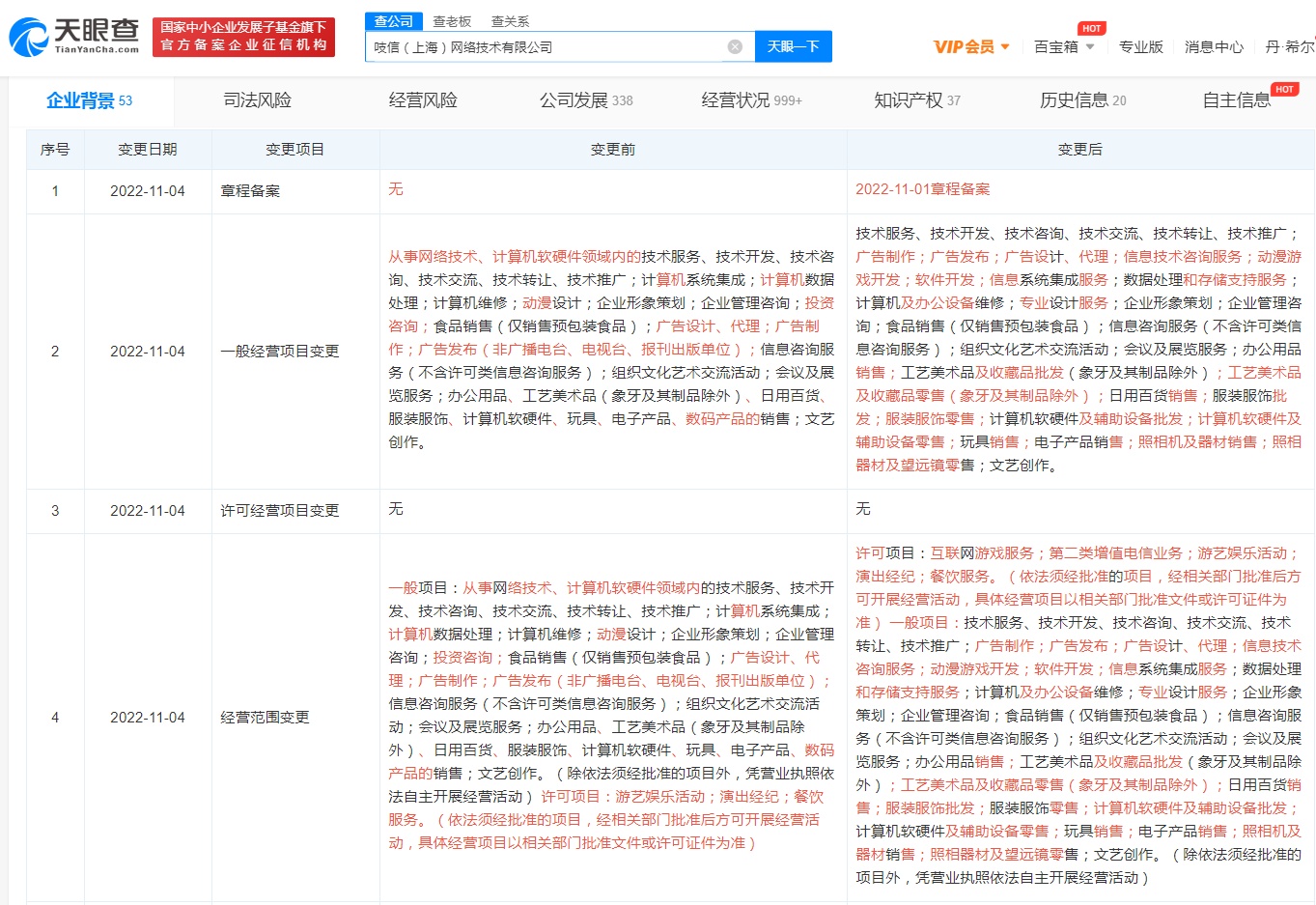Screen dimensions: 1316x905
Task: Open the 丹·希尔 user account menu
Action: (x=1289, y=46)
